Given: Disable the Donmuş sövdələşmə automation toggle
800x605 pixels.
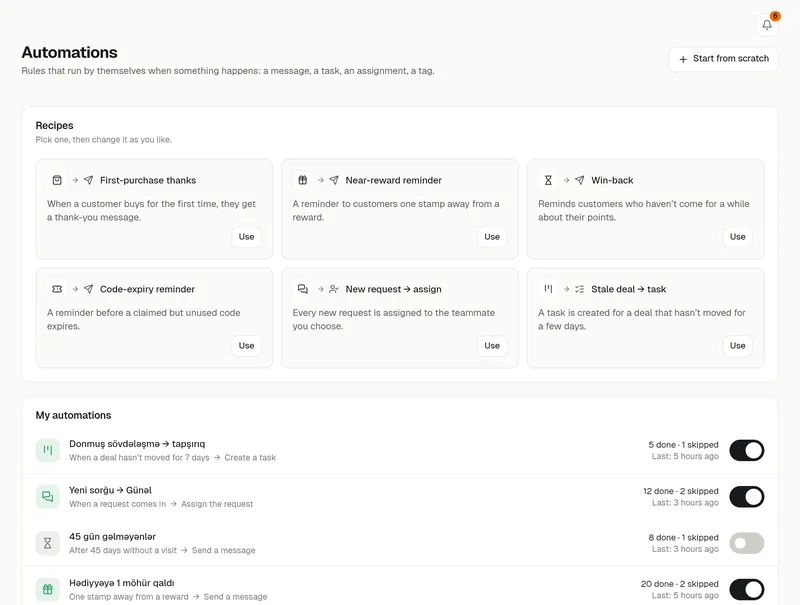Looking at the screenshot, I should click(746, 450).
